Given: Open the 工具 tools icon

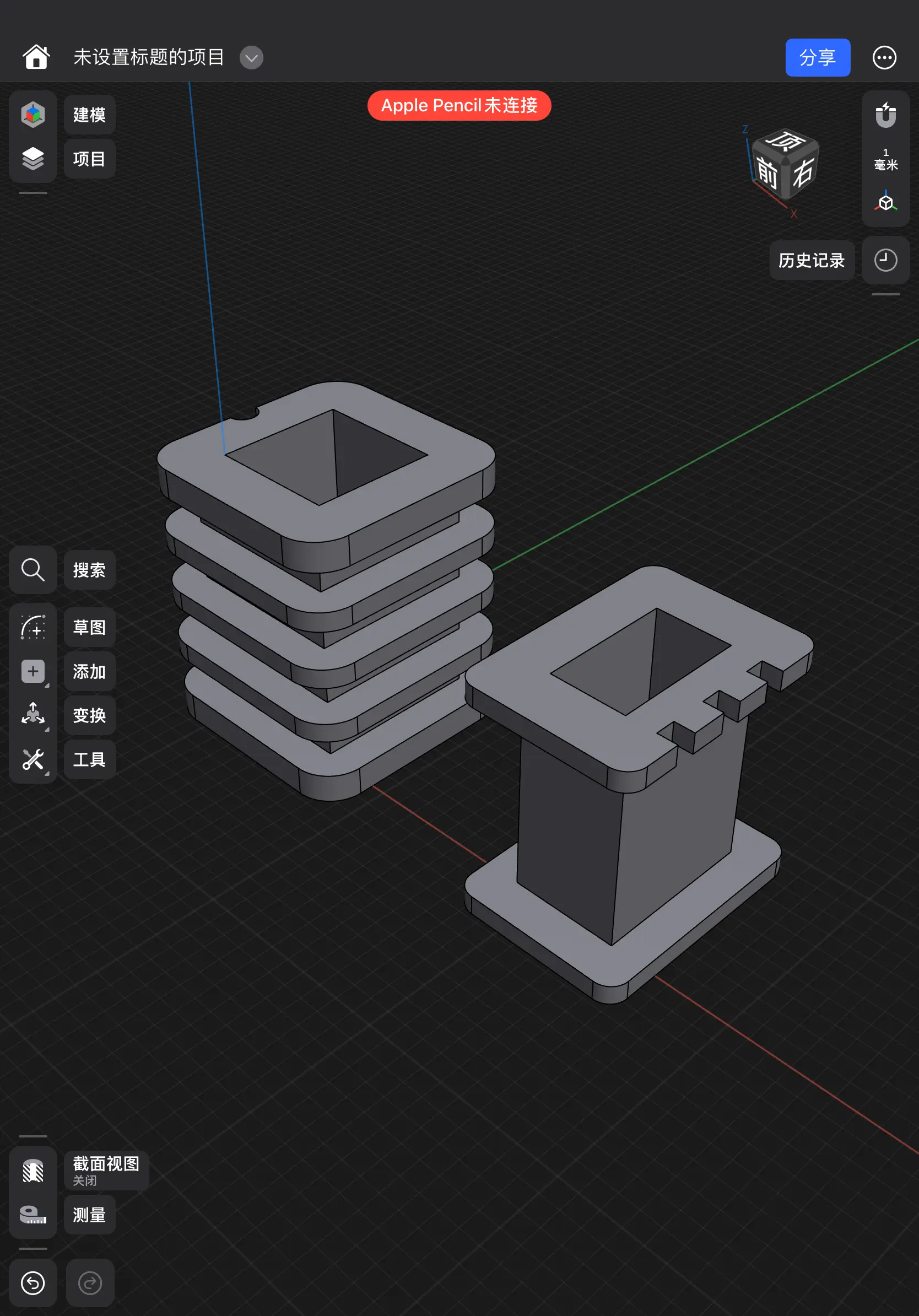Looking at the screenshot, I should tap(33, 759).
